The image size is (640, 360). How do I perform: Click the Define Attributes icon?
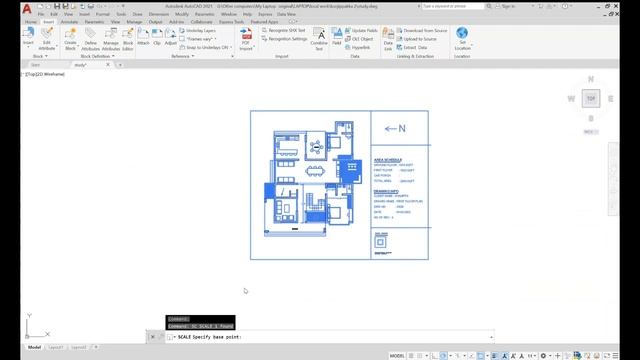click(90, 33)
